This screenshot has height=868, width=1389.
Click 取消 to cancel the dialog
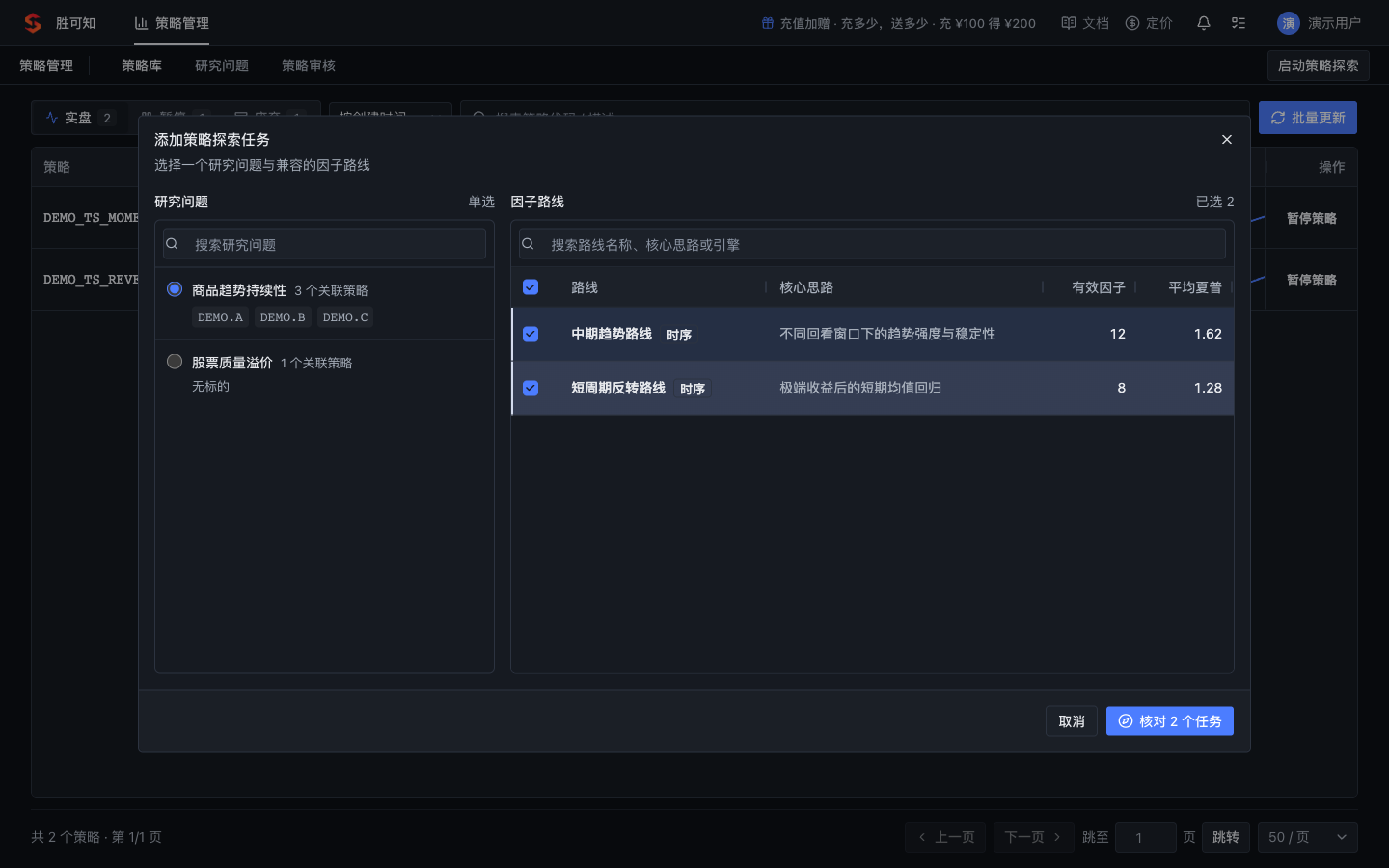pyautogui.click(x=1072, y=721)
